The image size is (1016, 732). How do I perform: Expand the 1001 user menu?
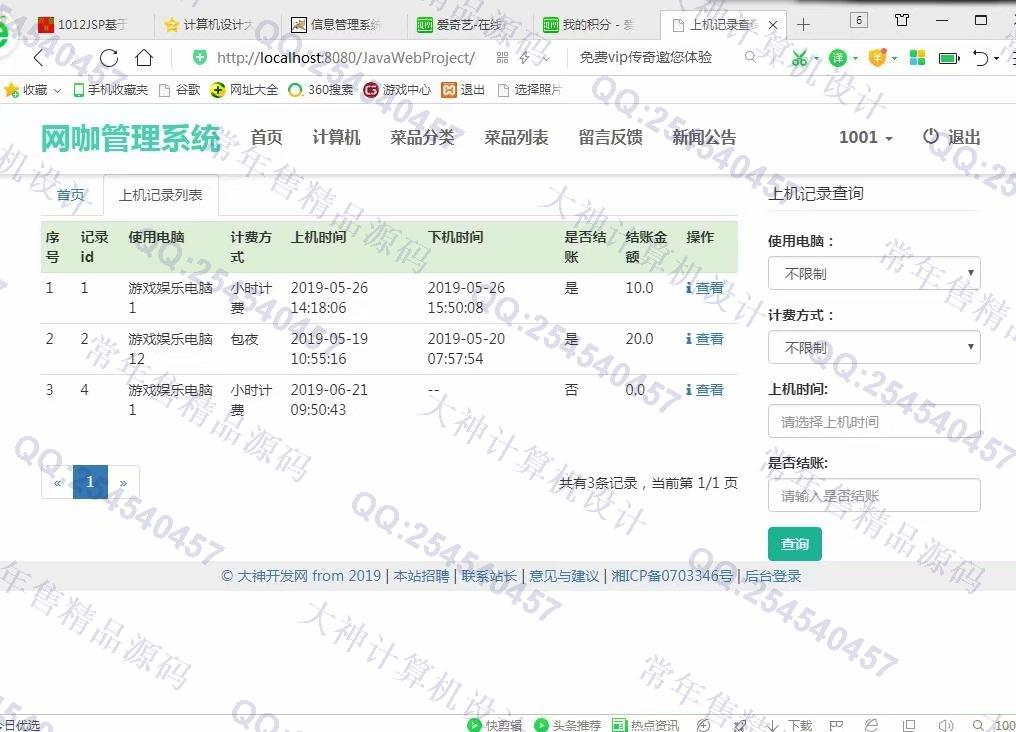tap(865, 138)
